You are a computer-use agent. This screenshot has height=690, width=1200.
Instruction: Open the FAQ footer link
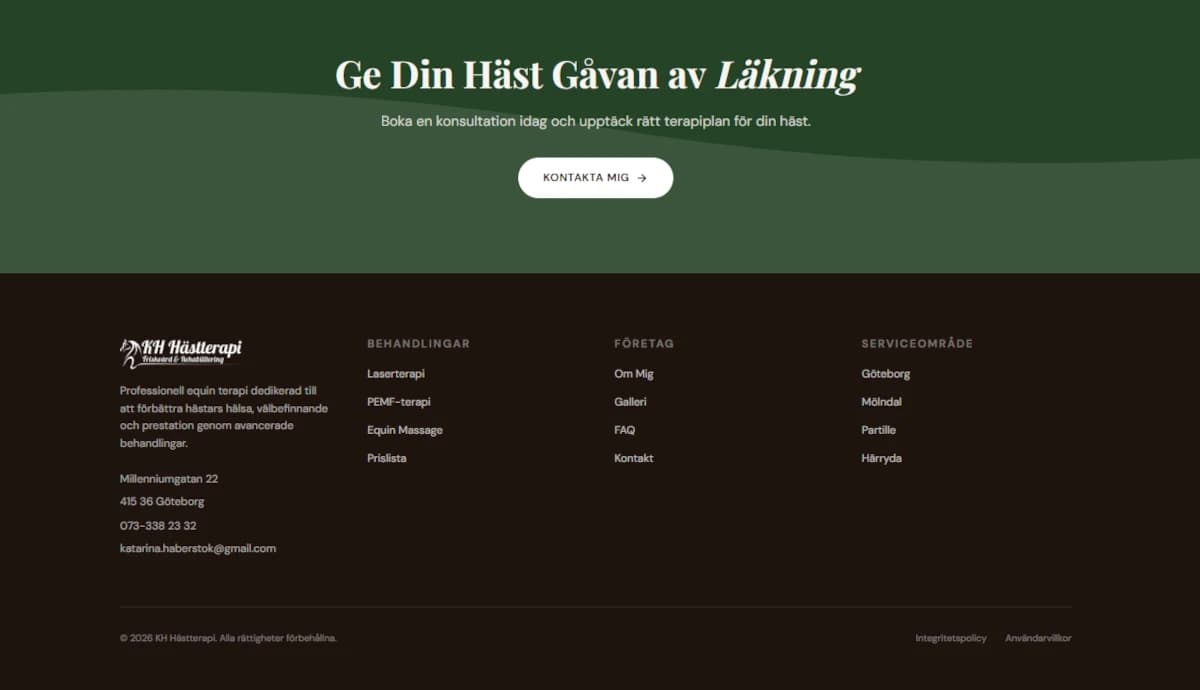[624, 430]
